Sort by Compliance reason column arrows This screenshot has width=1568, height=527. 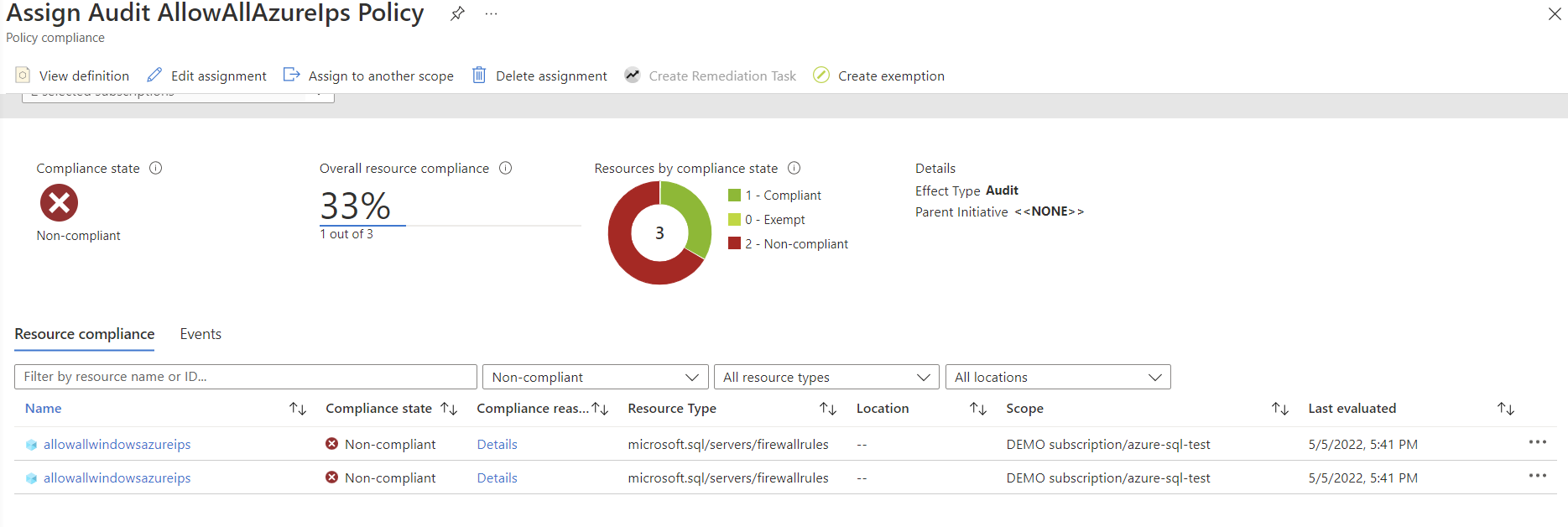600,409
